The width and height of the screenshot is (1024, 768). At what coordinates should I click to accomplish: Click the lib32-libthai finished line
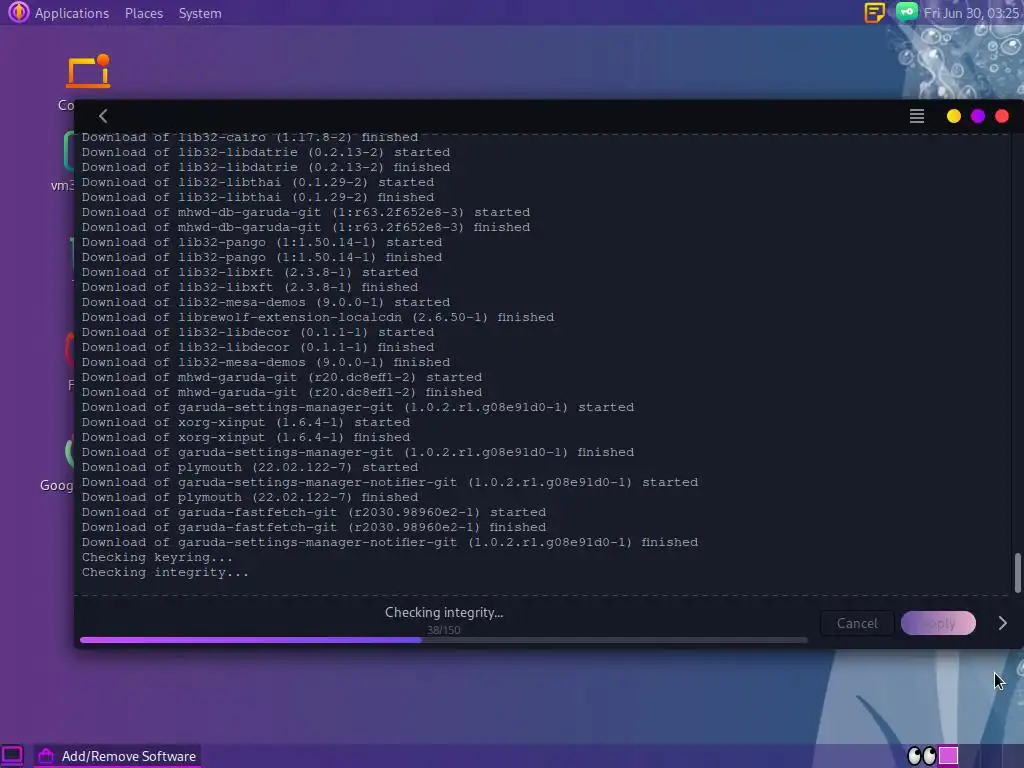coord(258,197)
